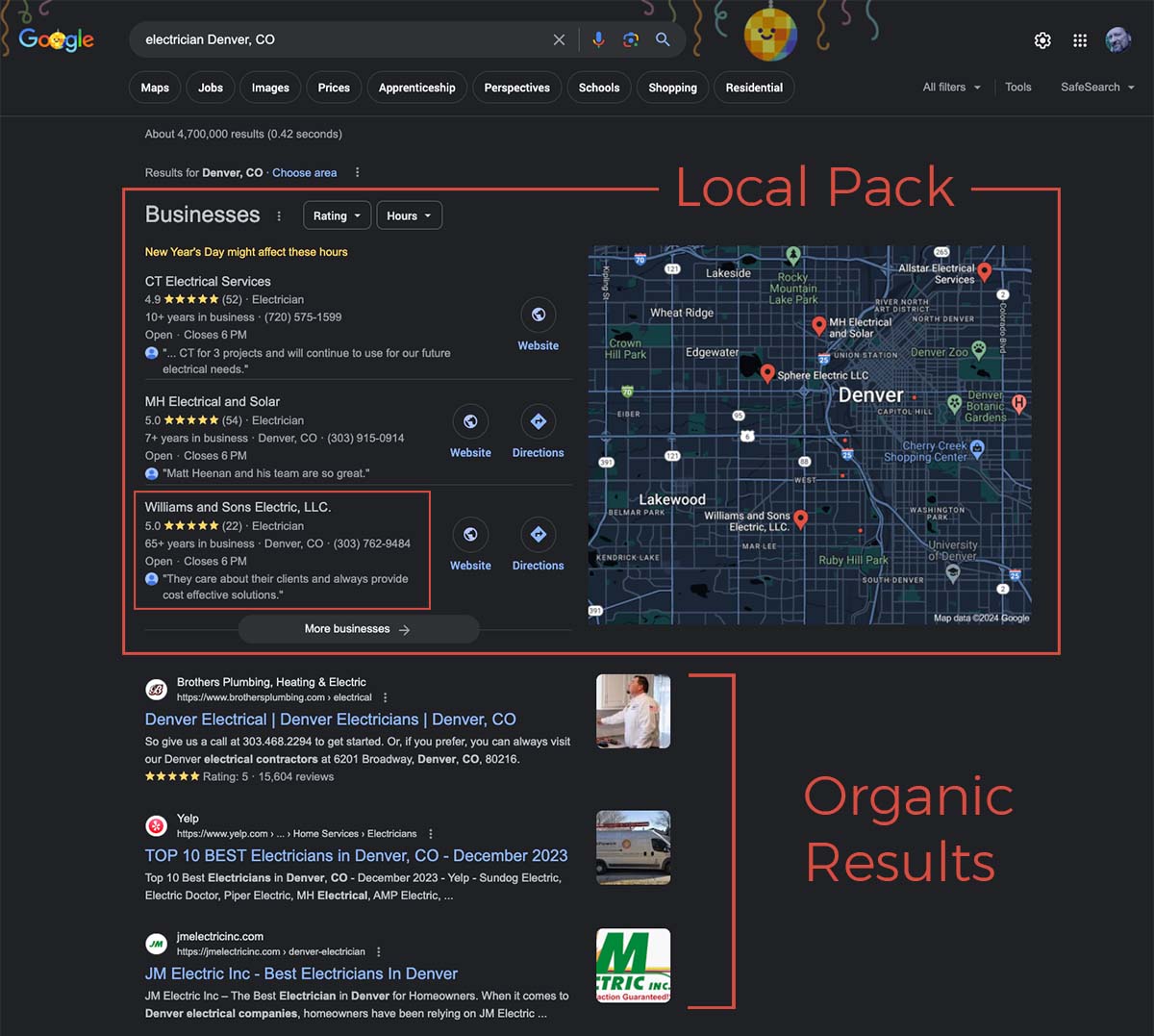Search by image using the Google Lens icon
1154x1036 pixels.
630,39
